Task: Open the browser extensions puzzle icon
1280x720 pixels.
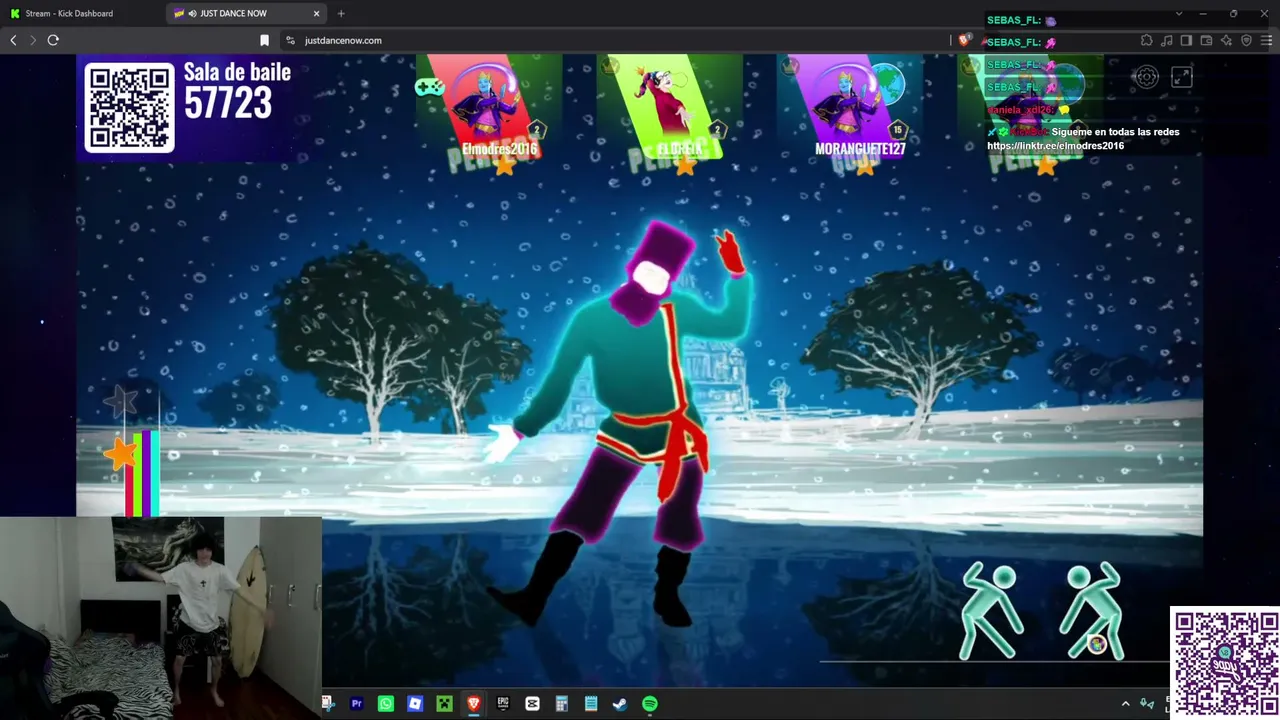Action: click(1147, 40)
